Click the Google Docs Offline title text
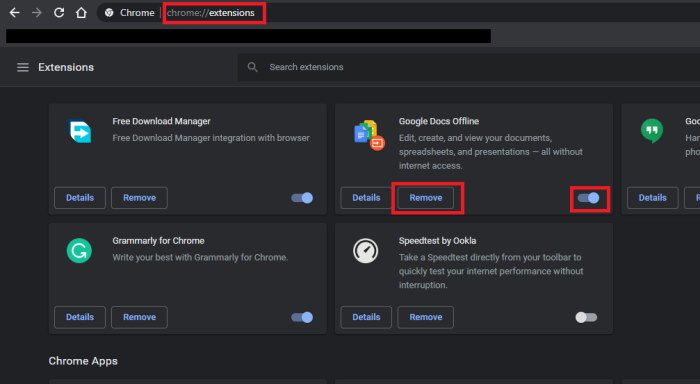The image size is (700, 384). 439,121
